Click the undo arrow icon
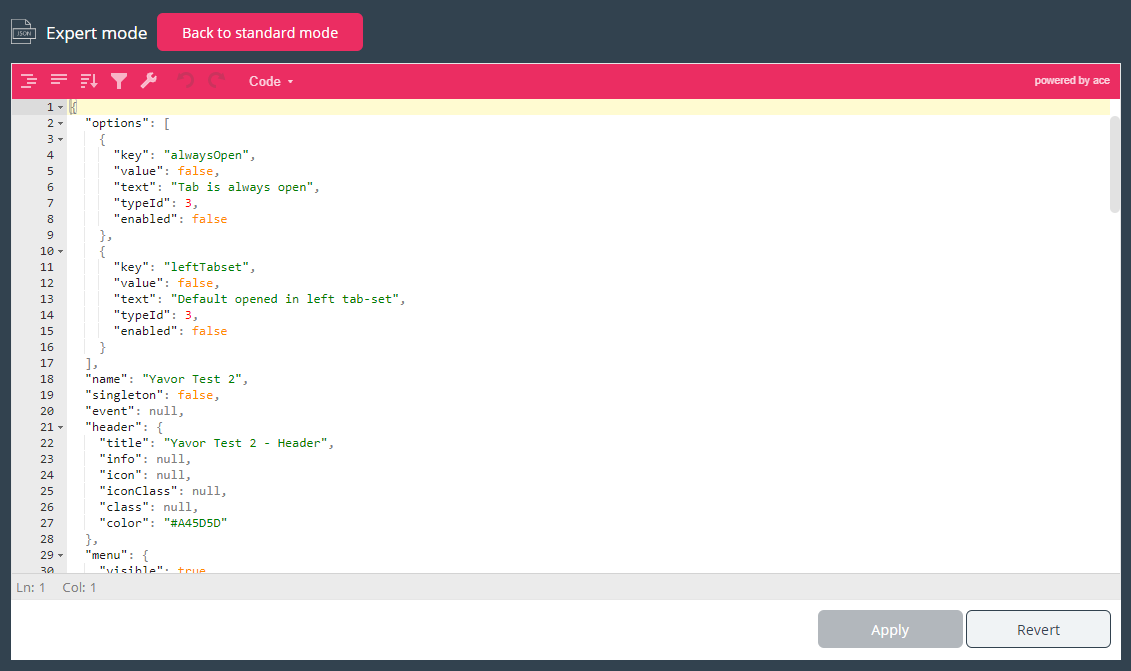This screenshot has width=1131, height=671. [186, 81]
